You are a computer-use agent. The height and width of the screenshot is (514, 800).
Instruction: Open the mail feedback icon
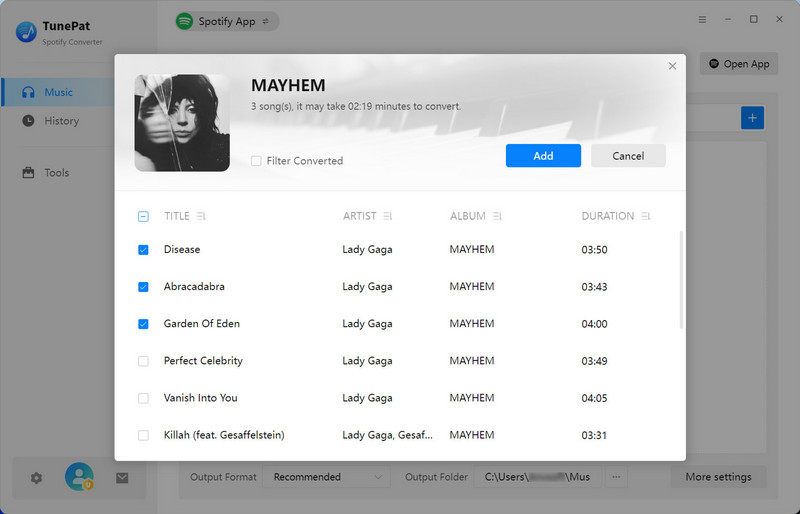(122, 478)
